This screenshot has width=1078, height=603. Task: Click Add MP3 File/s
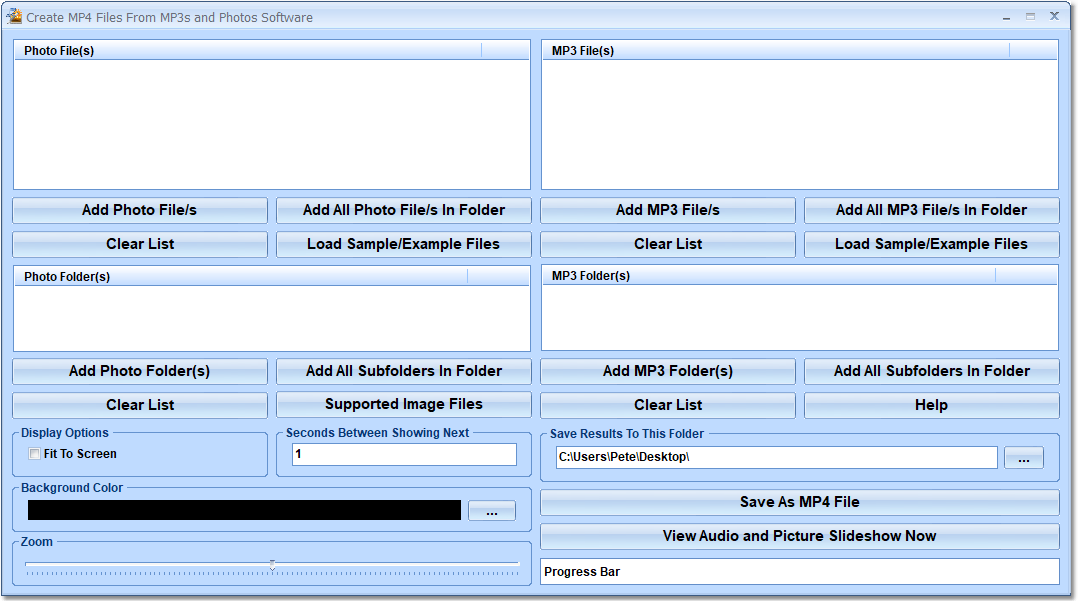[x=667, y=210]
